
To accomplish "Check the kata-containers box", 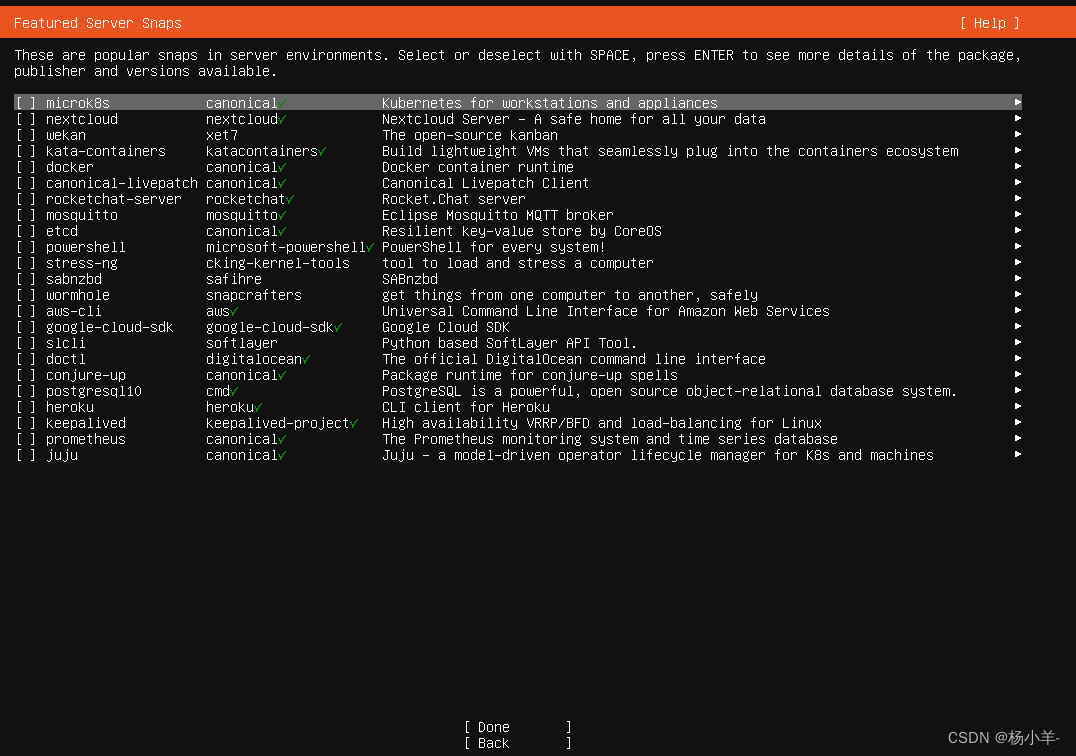I will click(x=26, y=151).
